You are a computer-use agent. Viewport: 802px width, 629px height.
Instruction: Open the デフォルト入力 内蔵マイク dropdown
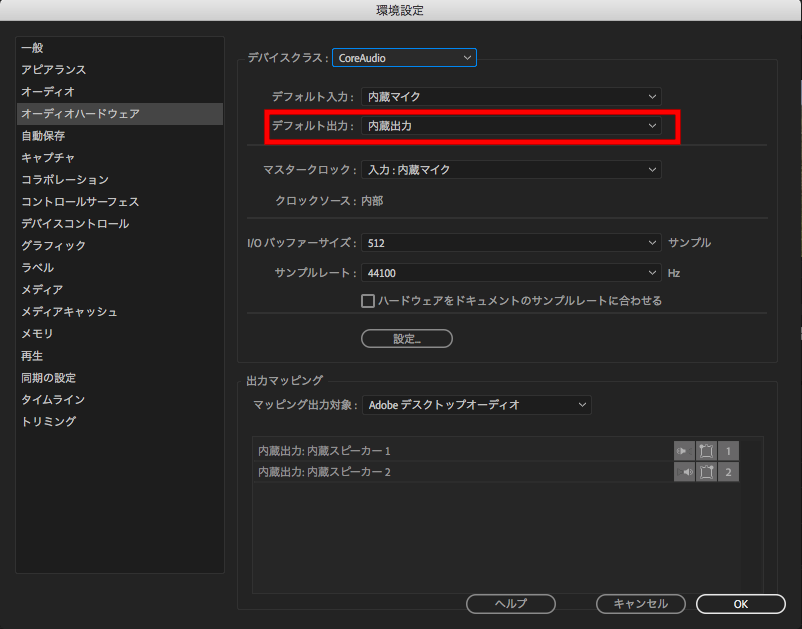(511, 97)
